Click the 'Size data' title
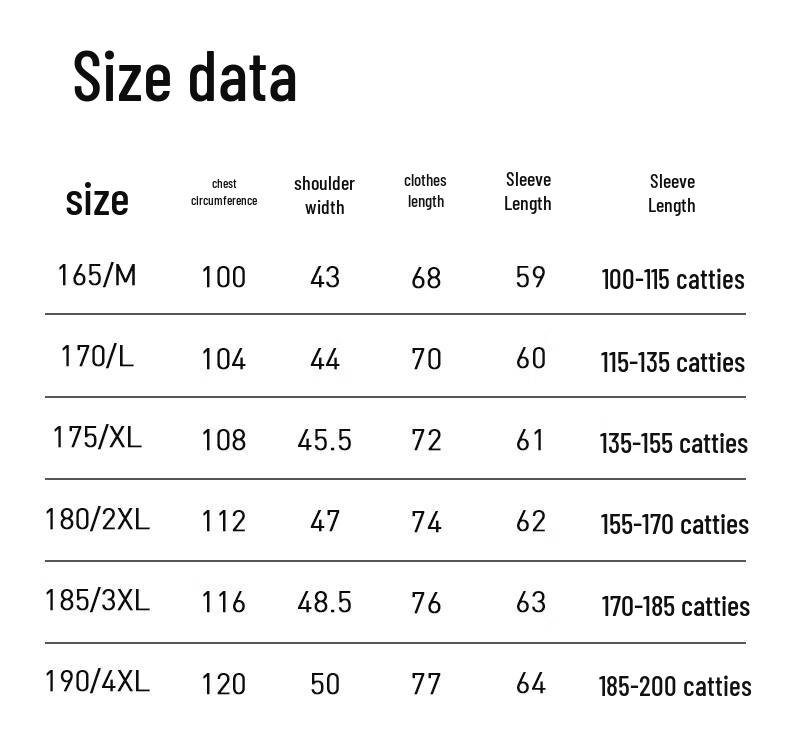This screenshot has height=742, width=790. click(185, 77)
